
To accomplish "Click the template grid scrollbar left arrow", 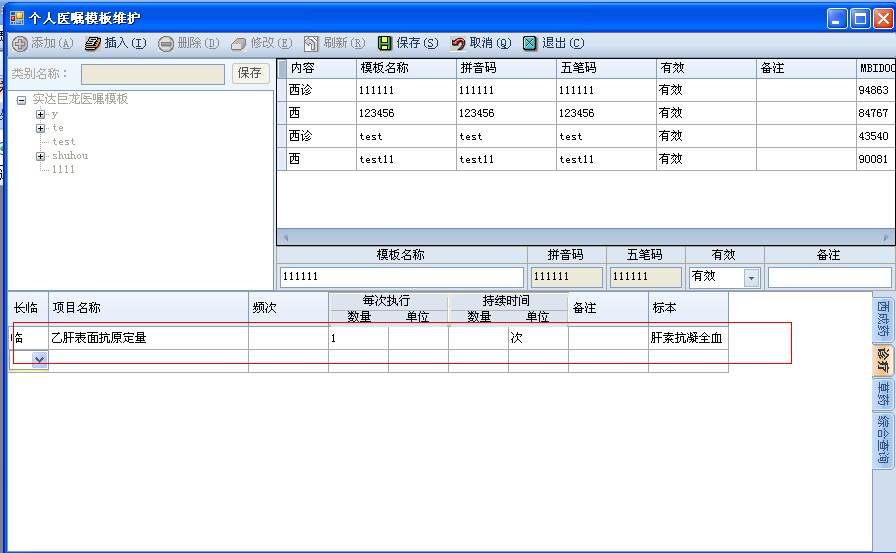I will coord(285,237).
